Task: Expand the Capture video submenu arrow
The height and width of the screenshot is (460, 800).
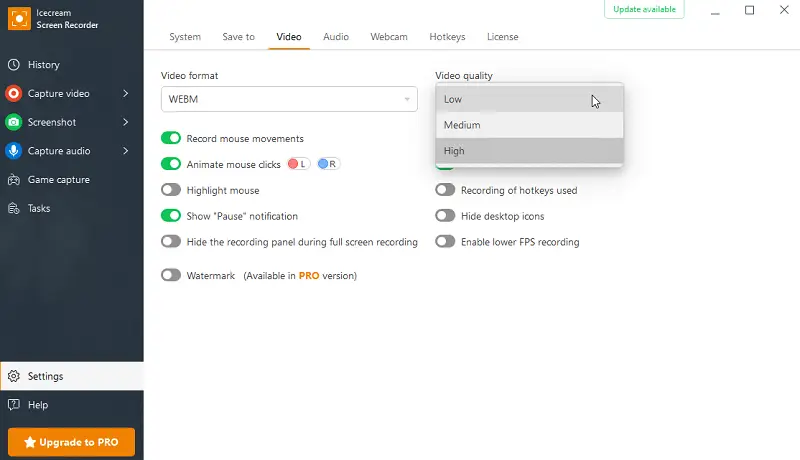Action: point(126,94)
